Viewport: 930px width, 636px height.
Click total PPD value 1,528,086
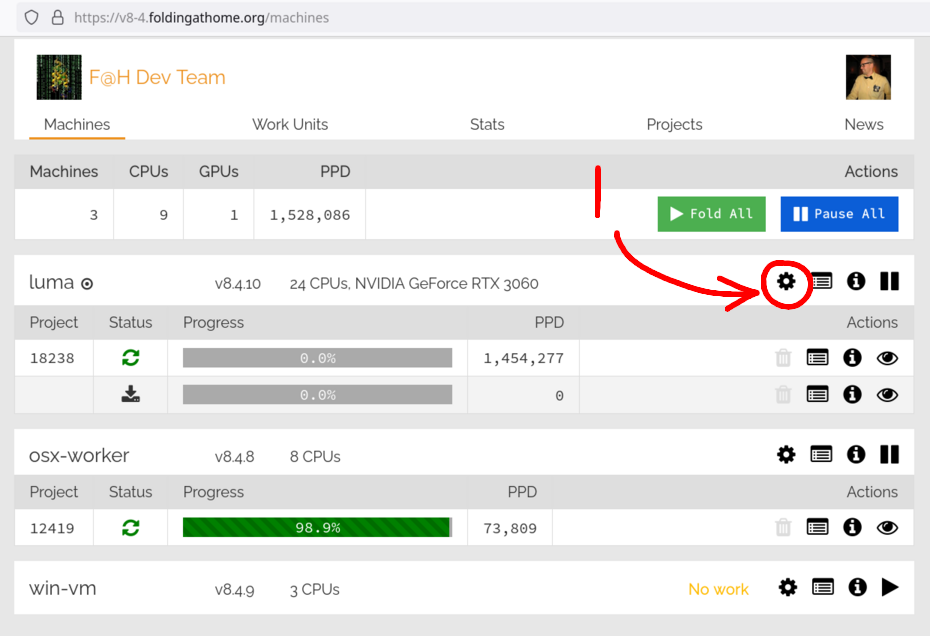pyautogui.click(x=310, y=215)
